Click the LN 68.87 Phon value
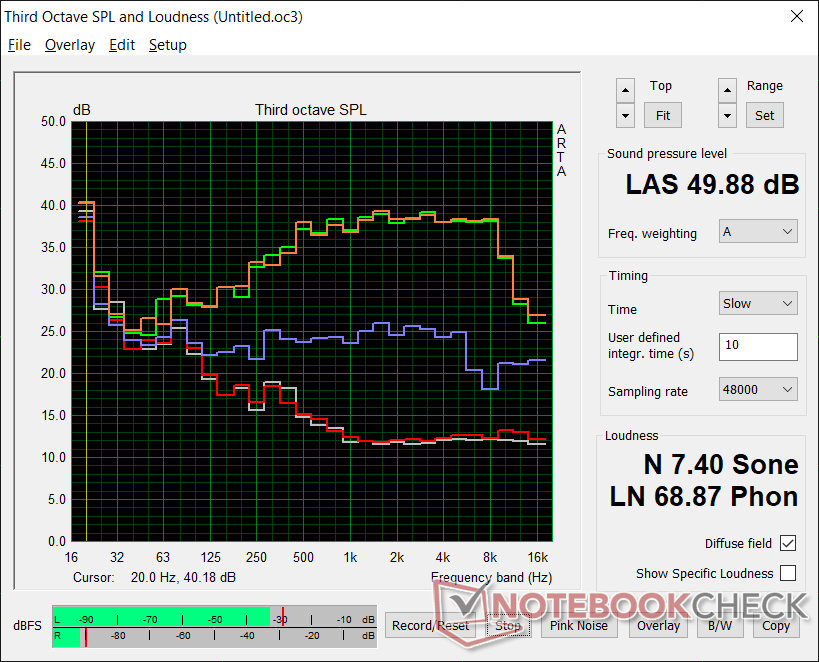This screenshot has height=662, width=819. pyautogui.click(x=704, y=496)
